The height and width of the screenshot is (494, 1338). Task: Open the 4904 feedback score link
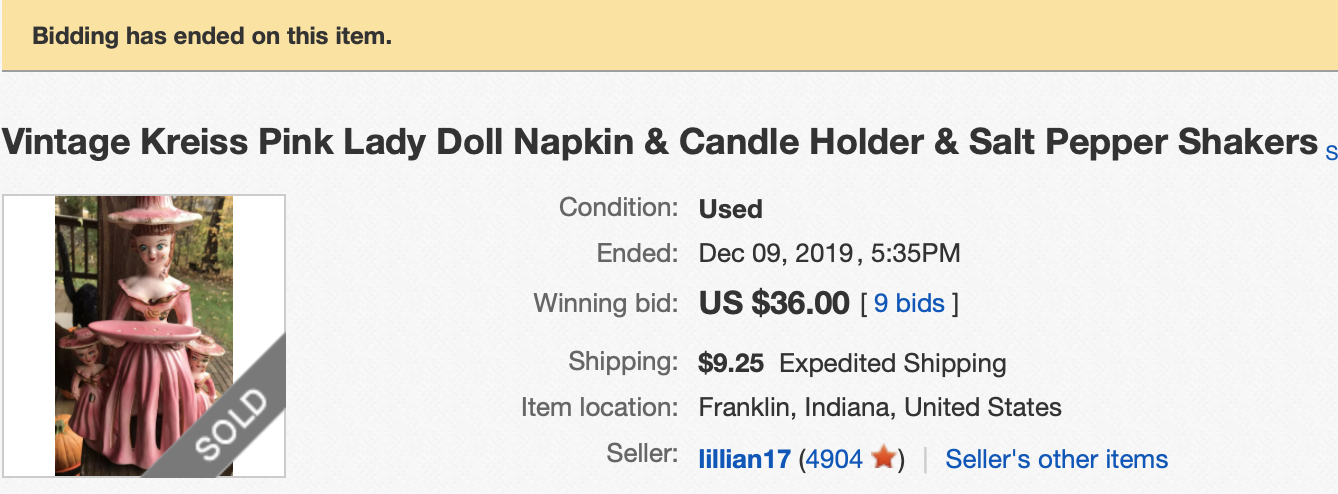point(834,460)
